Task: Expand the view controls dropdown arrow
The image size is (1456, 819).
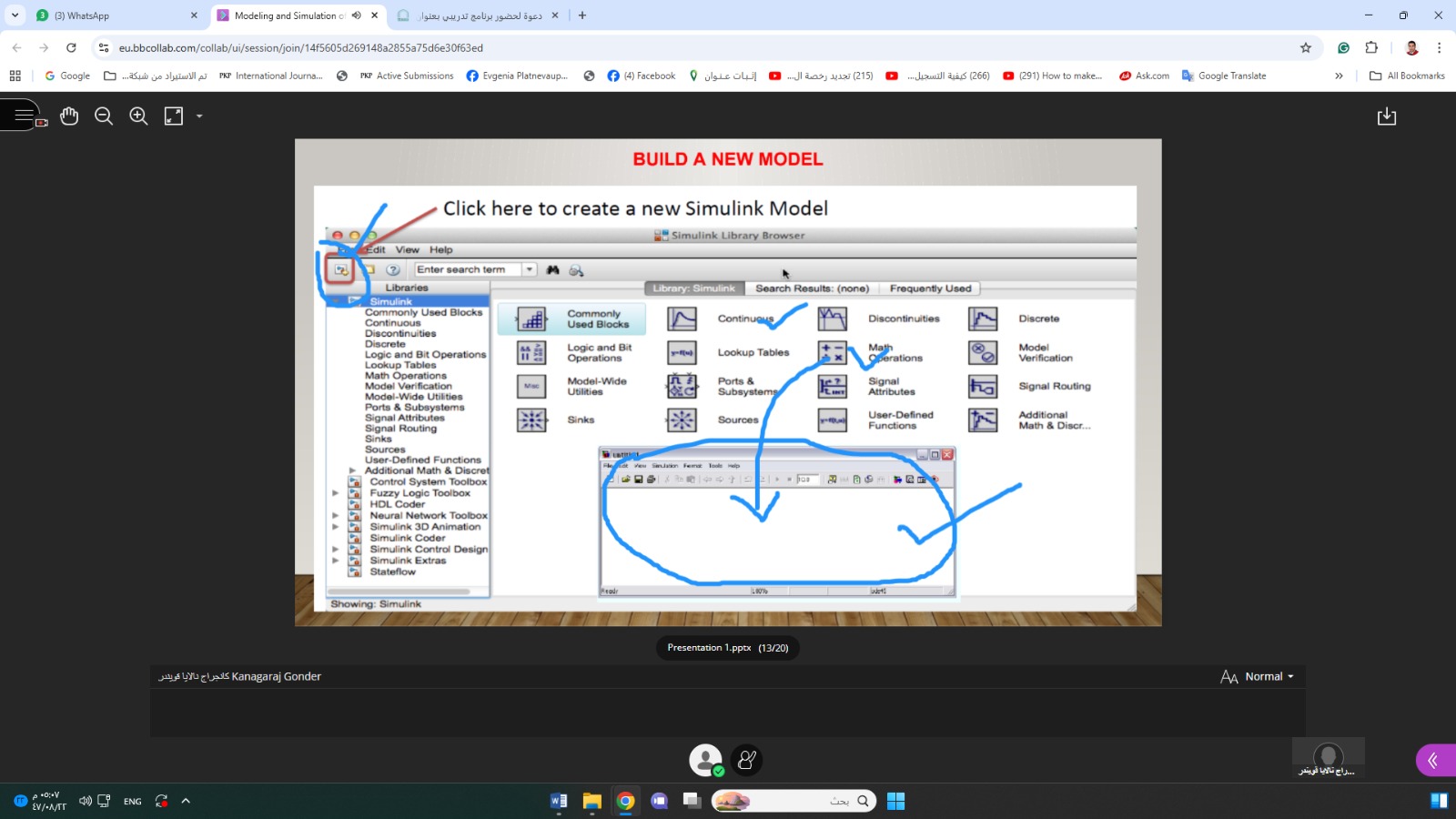Action: (x=199, y=116)
